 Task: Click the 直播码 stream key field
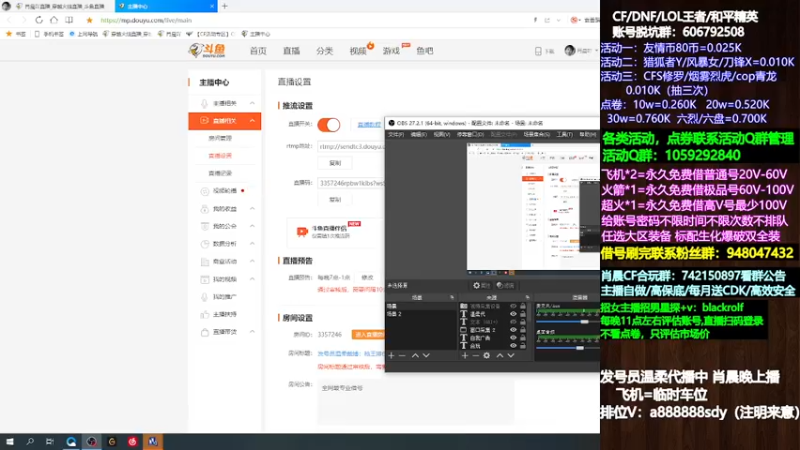(x=351, y=183)
